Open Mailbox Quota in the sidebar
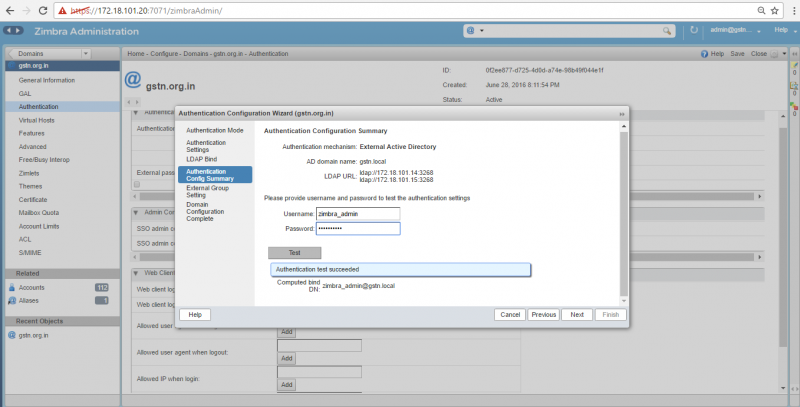The width and height of the screenshot is (800, 407). point(39,213)
